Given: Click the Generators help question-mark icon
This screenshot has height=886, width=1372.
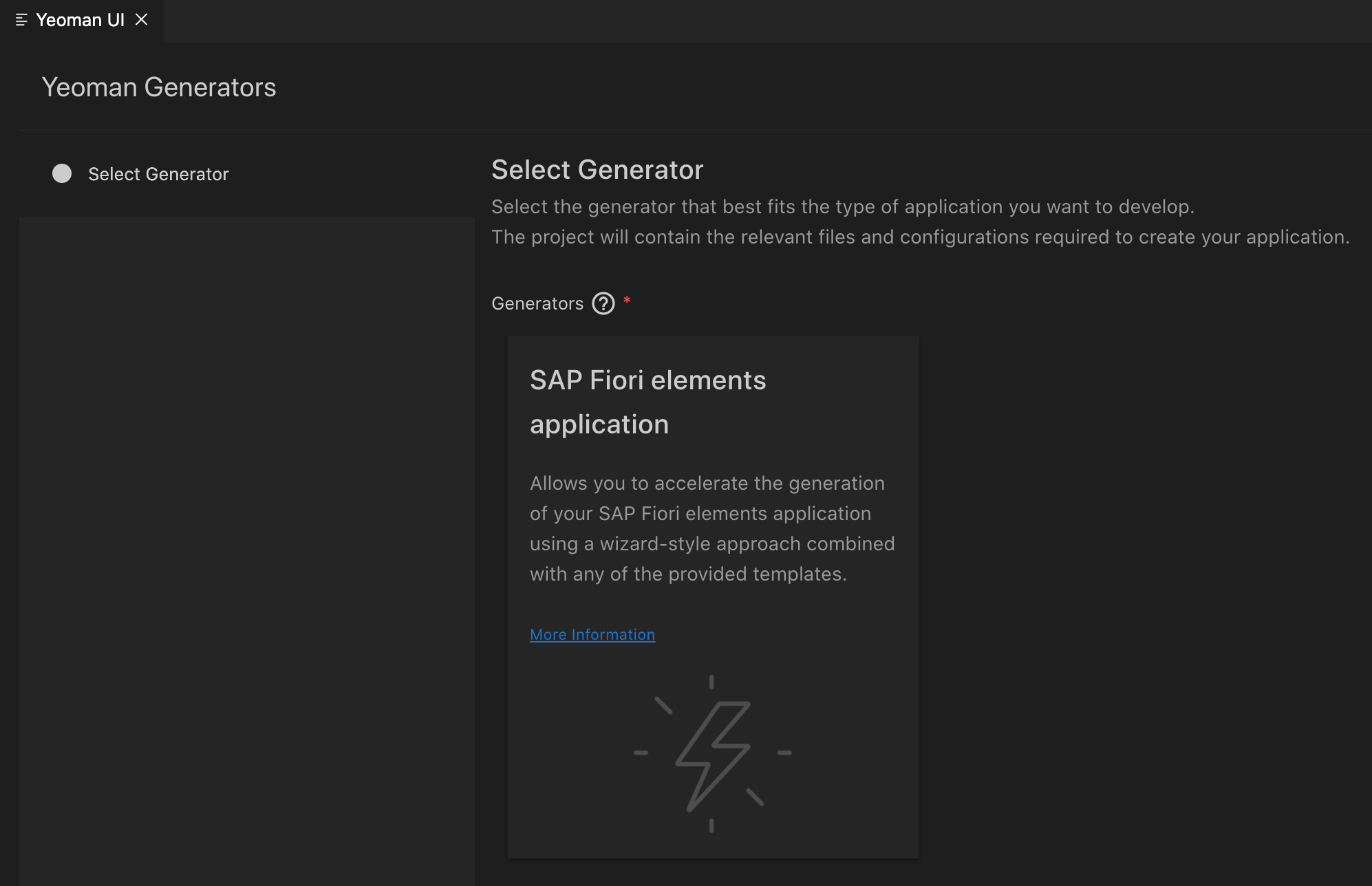Looking at the screenshot, I should click(603, 303).
